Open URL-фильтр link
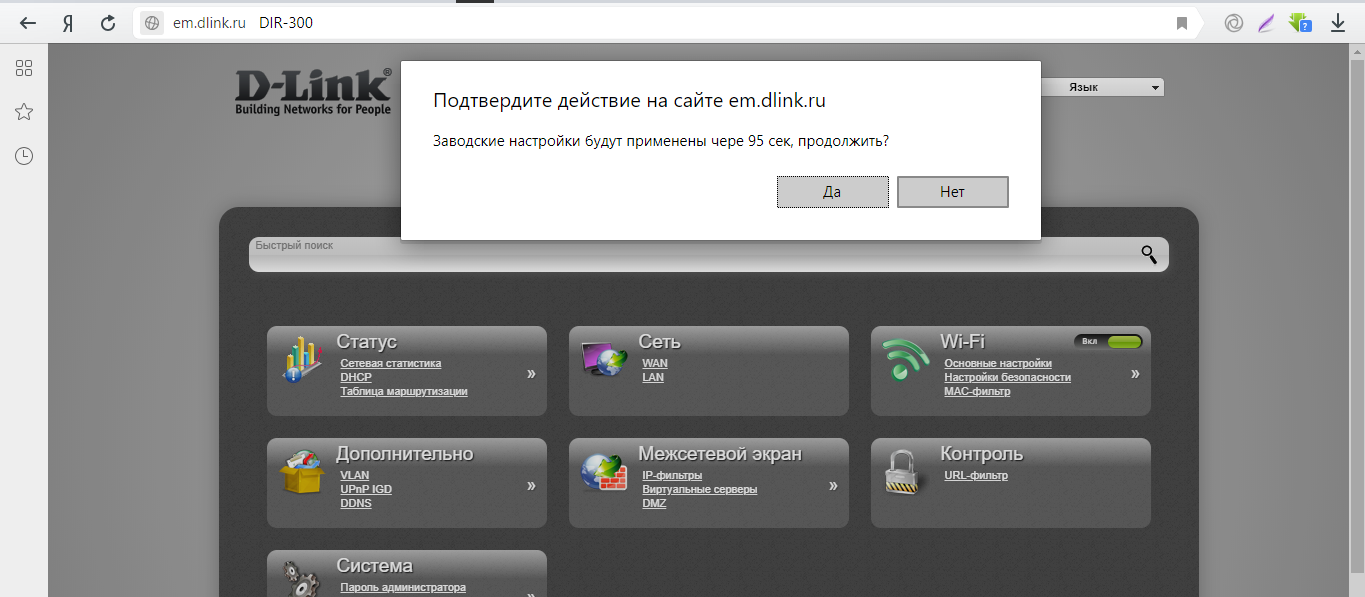 point(976,476)
